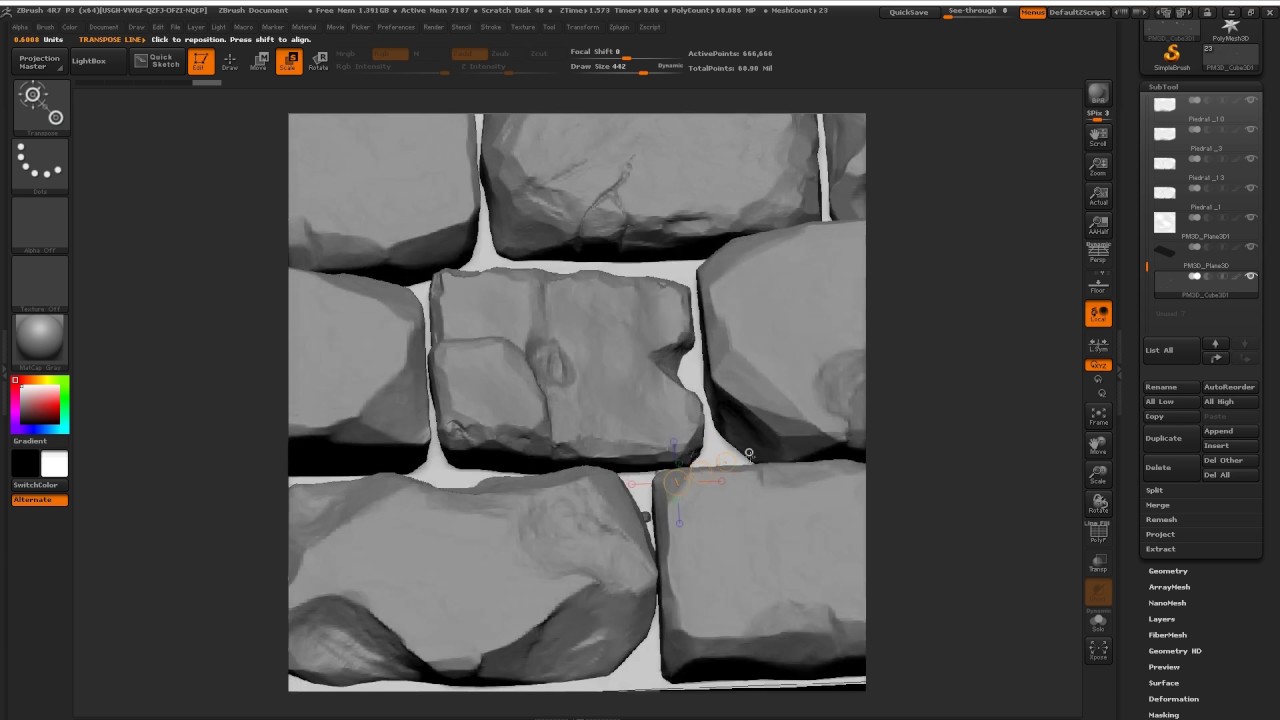Select the Scale mode in top shelf

288,61
